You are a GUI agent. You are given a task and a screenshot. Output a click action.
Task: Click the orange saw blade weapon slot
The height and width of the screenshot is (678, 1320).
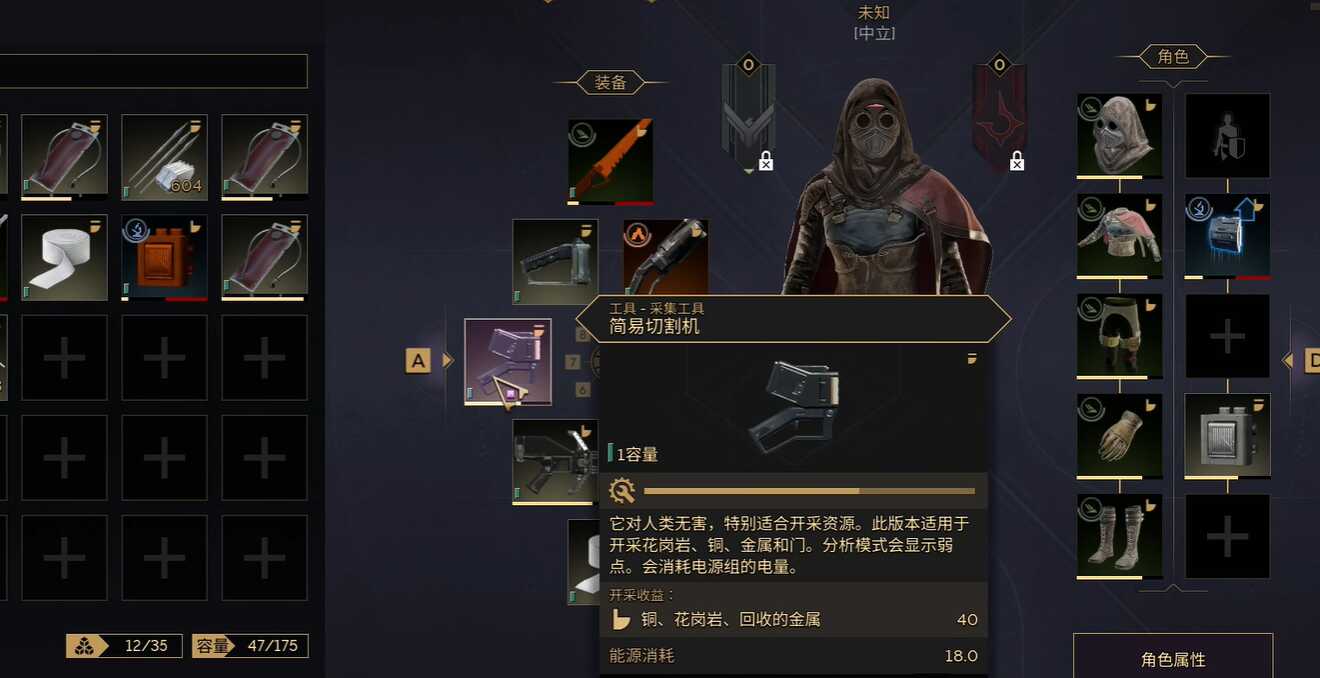pyautogui.click(x=610, y=162)
